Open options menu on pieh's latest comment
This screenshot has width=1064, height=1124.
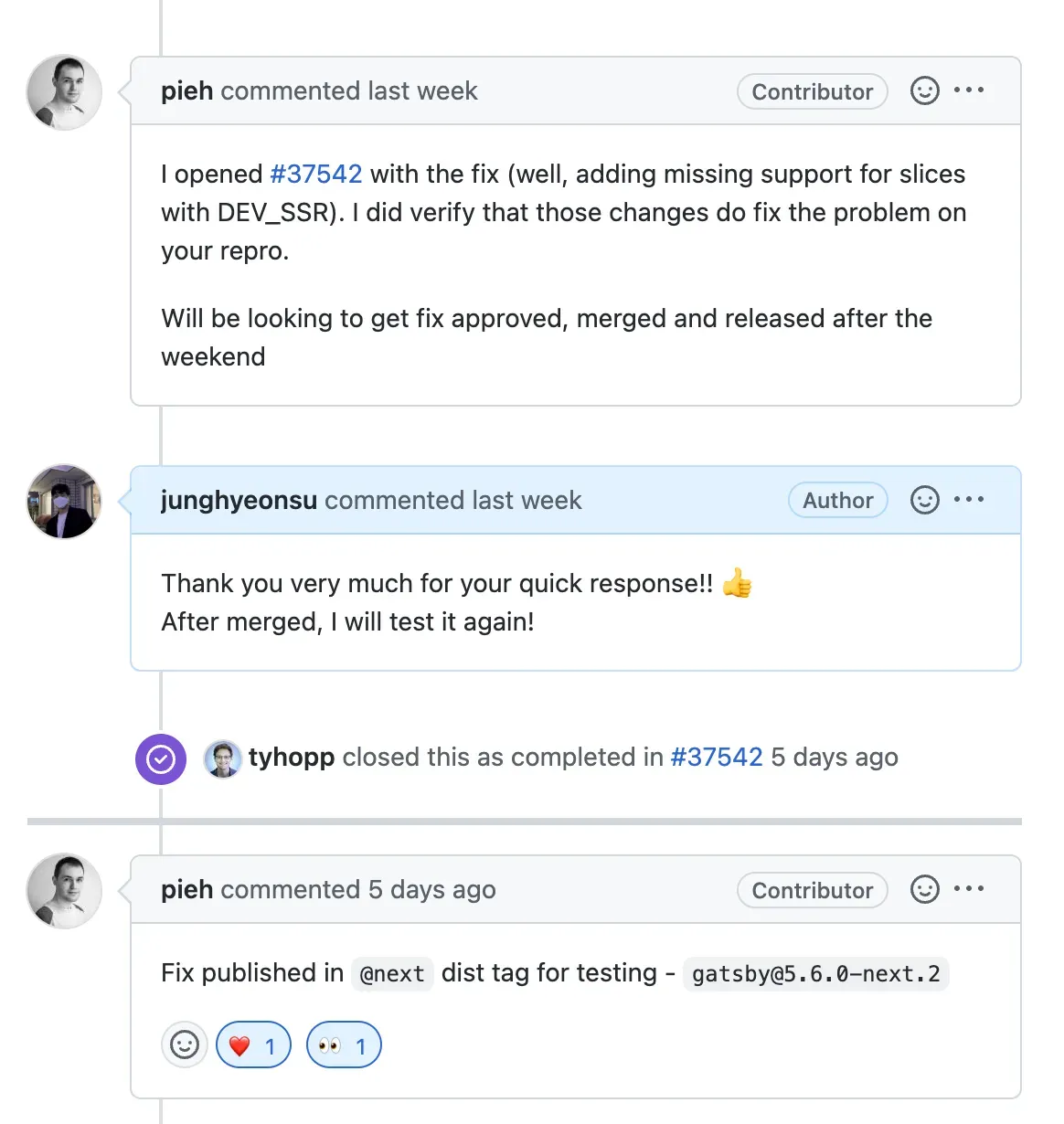[969, 889]
